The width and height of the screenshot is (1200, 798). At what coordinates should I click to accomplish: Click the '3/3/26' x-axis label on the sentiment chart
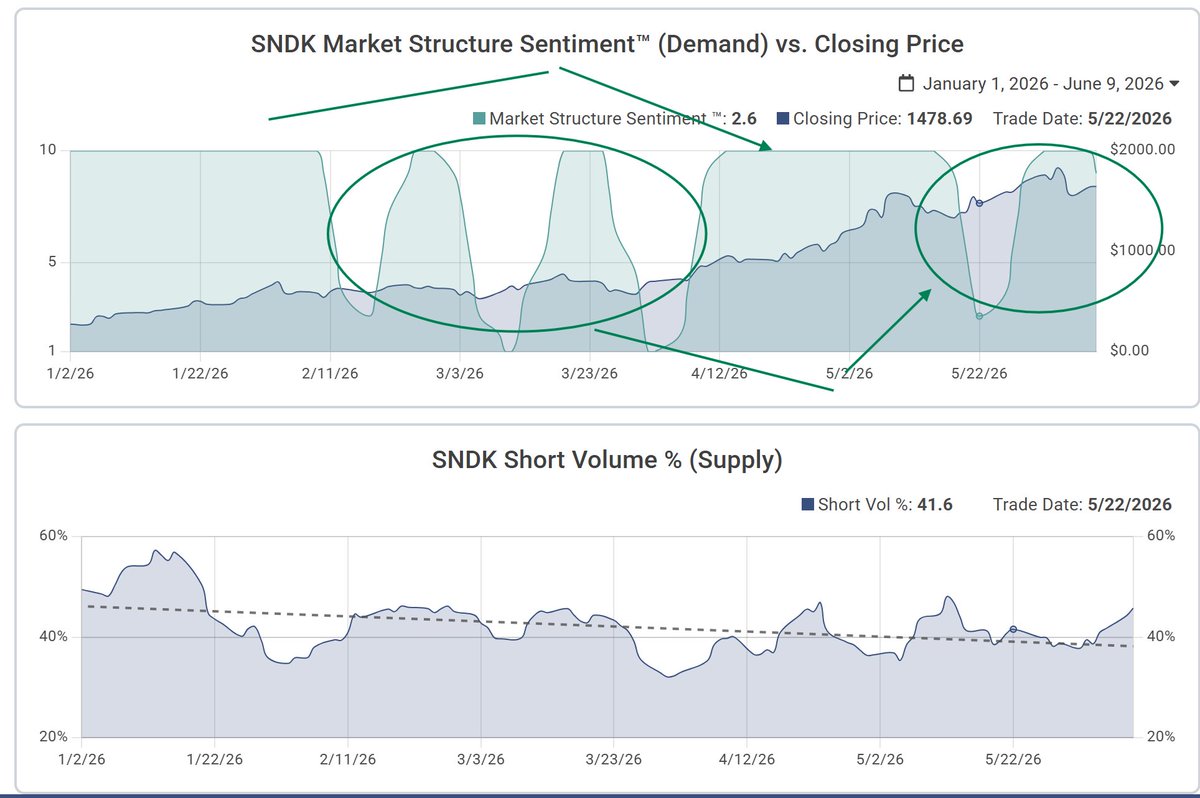tap(460, 373)
